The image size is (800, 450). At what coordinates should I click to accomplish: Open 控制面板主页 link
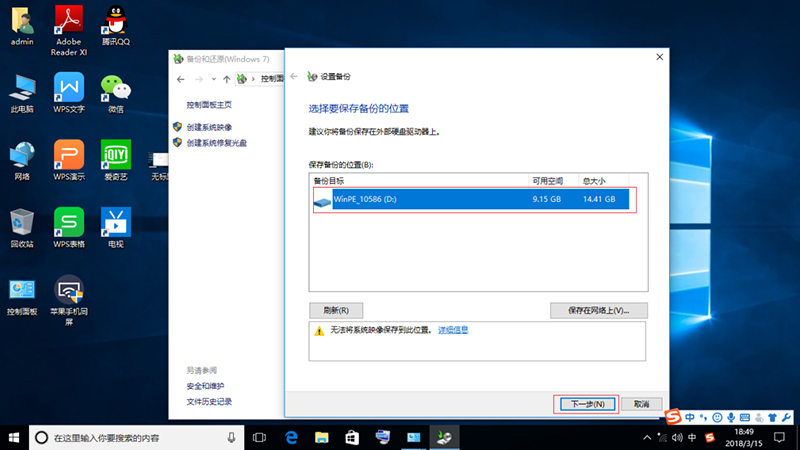(209, 105)
